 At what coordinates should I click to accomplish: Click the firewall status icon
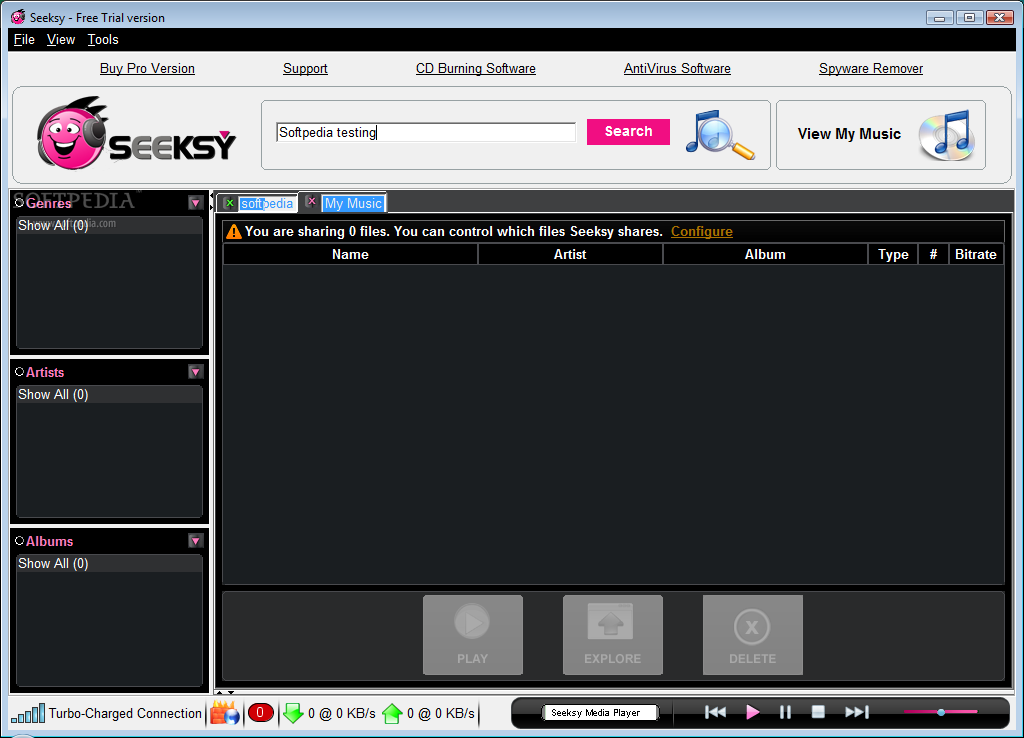(224, 713)
